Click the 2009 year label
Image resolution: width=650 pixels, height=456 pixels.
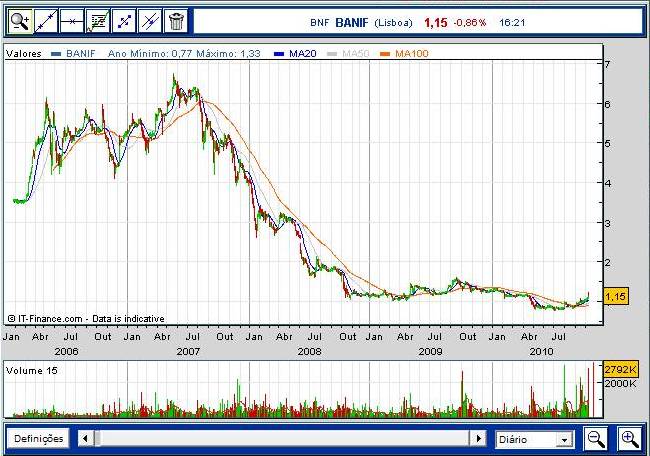(430, 352)
